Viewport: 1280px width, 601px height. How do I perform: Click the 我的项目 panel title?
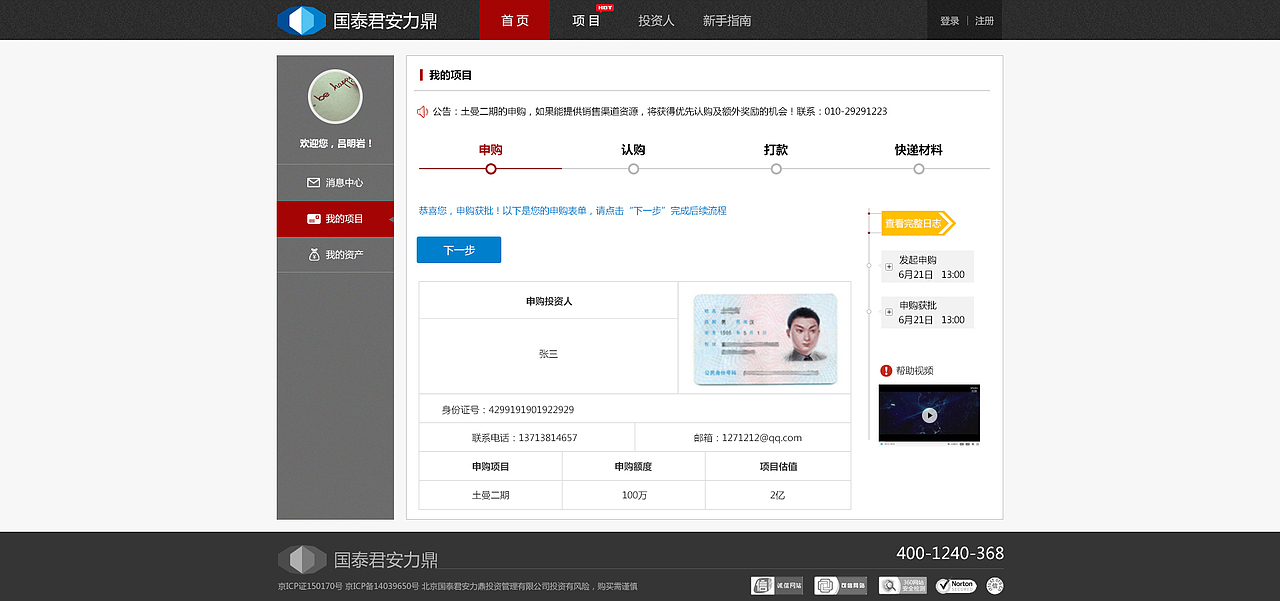pos(450,75)
